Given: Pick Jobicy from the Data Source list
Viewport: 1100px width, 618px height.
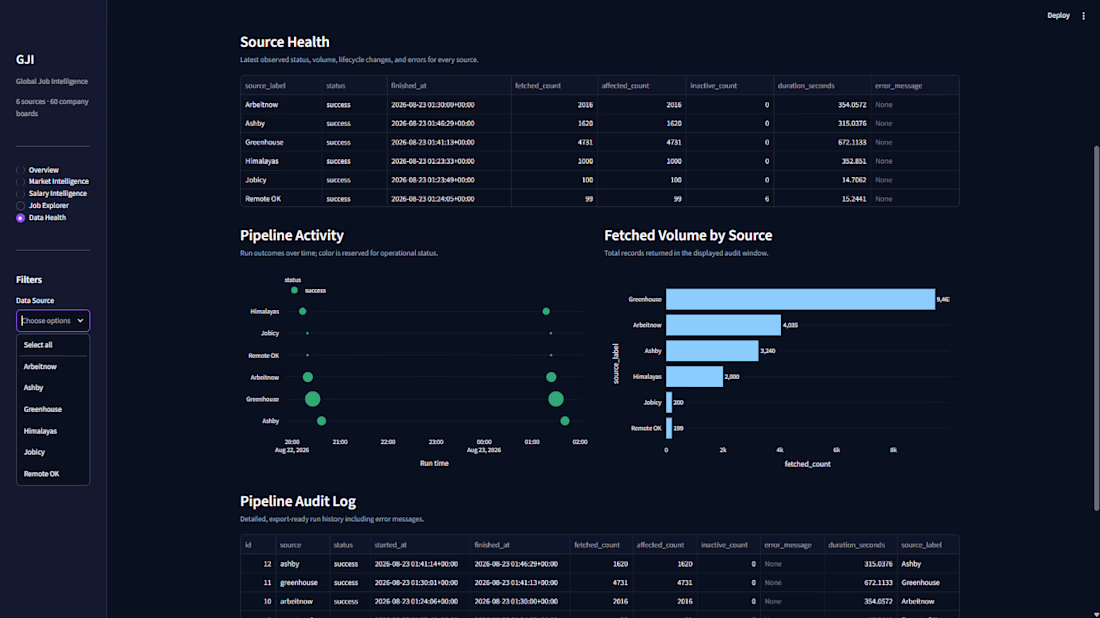Looking at the screenshot, I should point(53,452).
